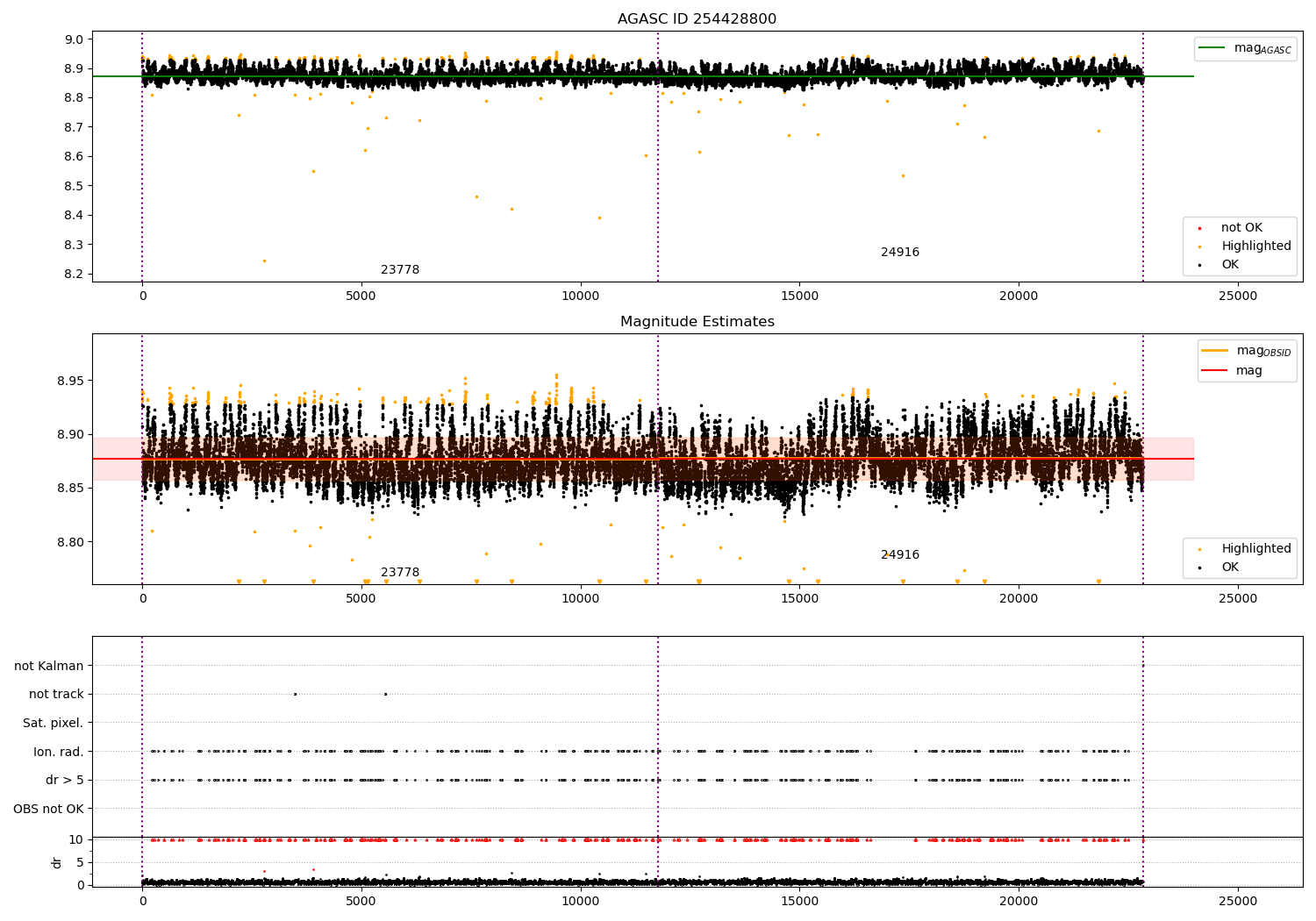Screen dimensions: 1316x921
Task: Click the '8.2' y-axis tick label
Action: click(74, 275)
